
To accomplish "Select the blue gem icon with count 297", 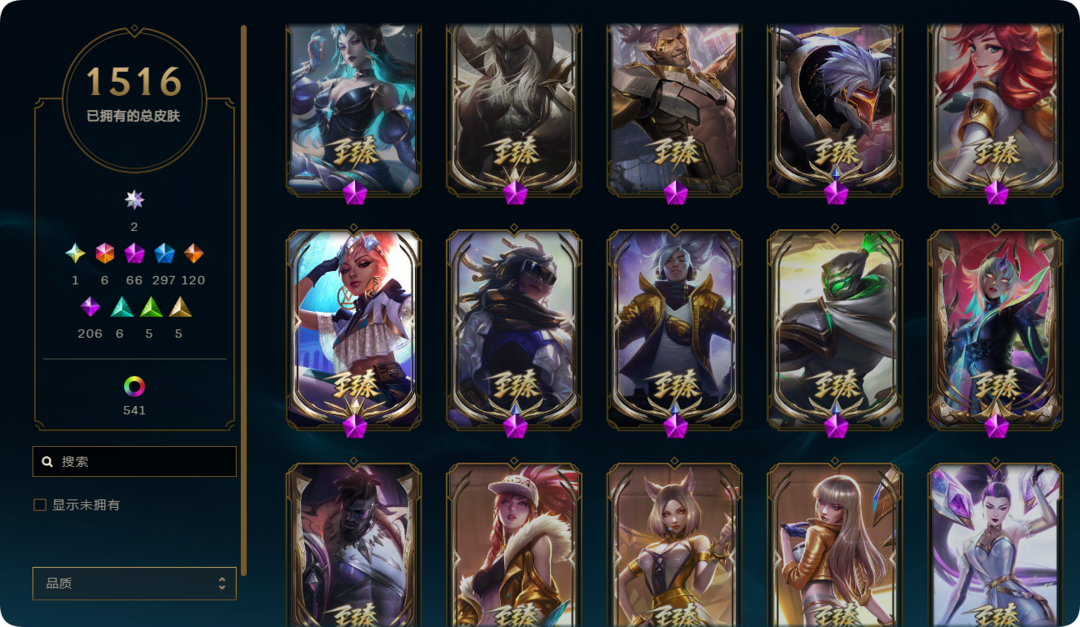I will (x=164, y=254).
